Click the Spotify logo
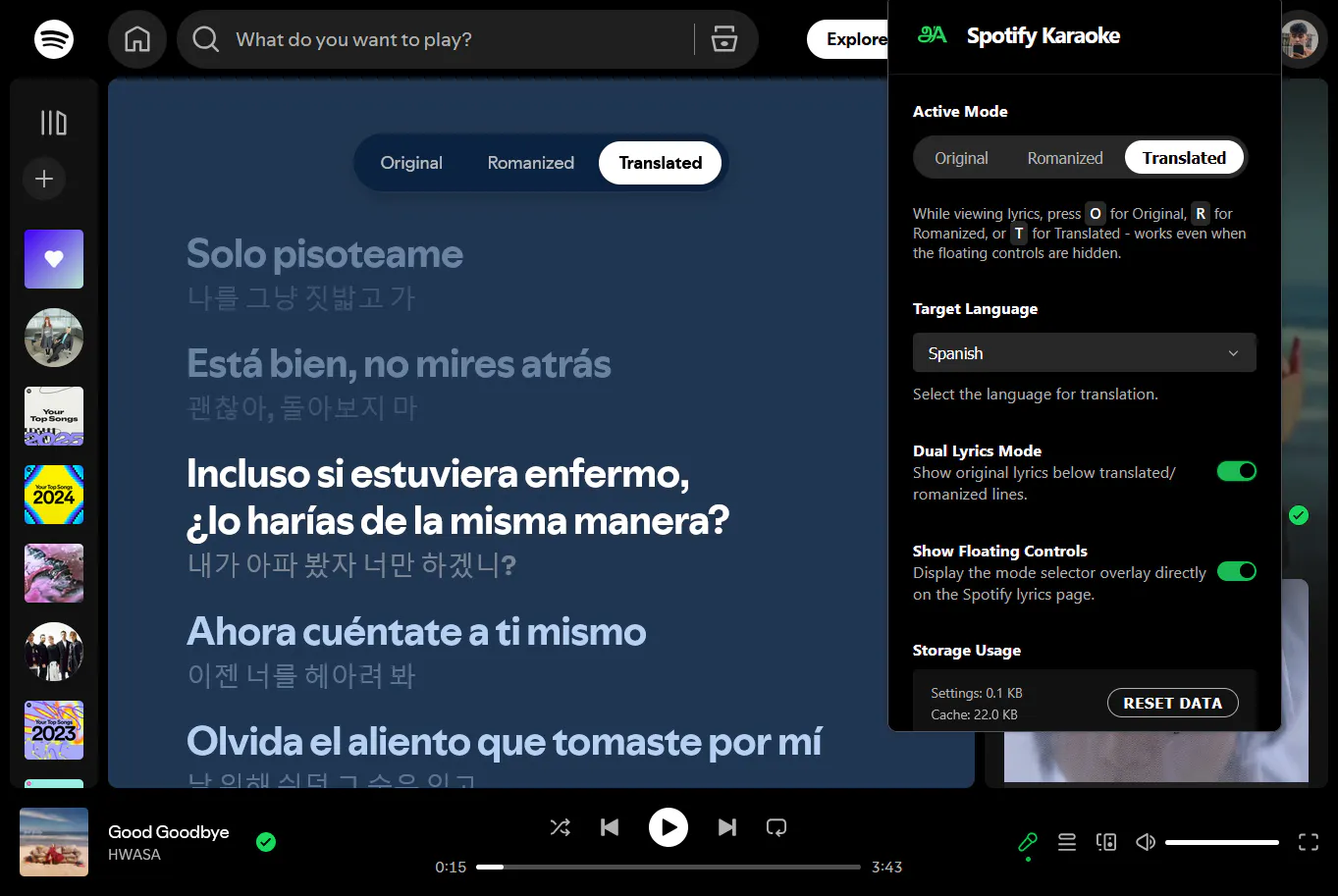 point(54,39)
